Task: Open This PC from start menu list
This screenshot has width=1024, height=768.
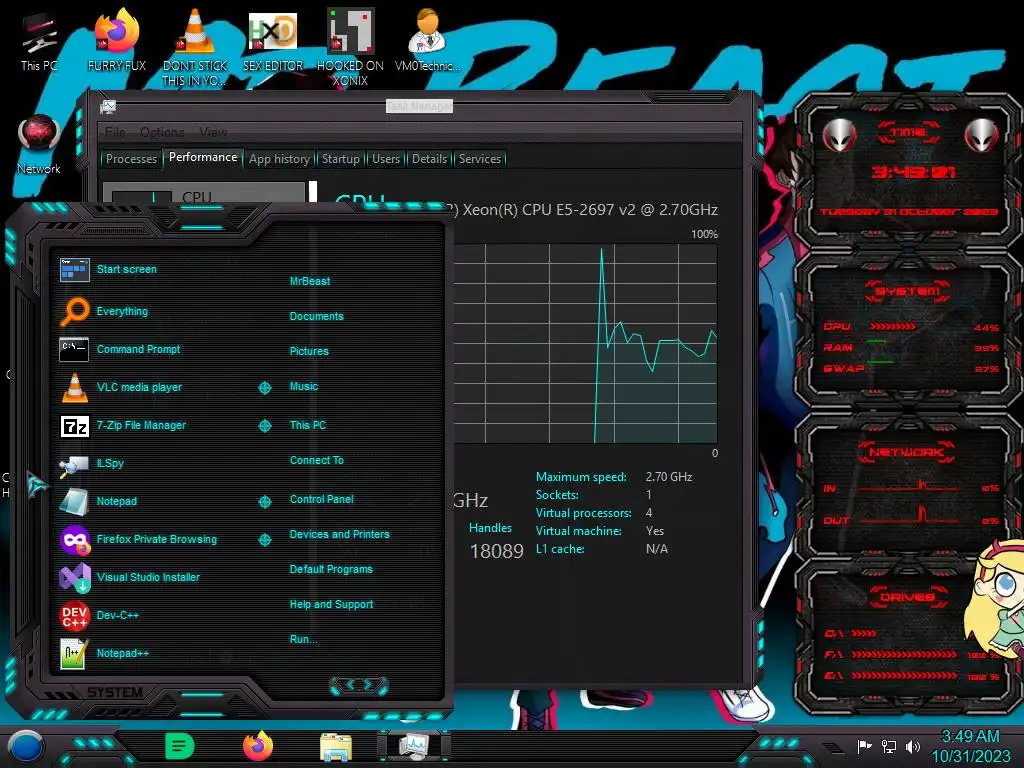Action: pyautogui.click(x=308, y=425)
